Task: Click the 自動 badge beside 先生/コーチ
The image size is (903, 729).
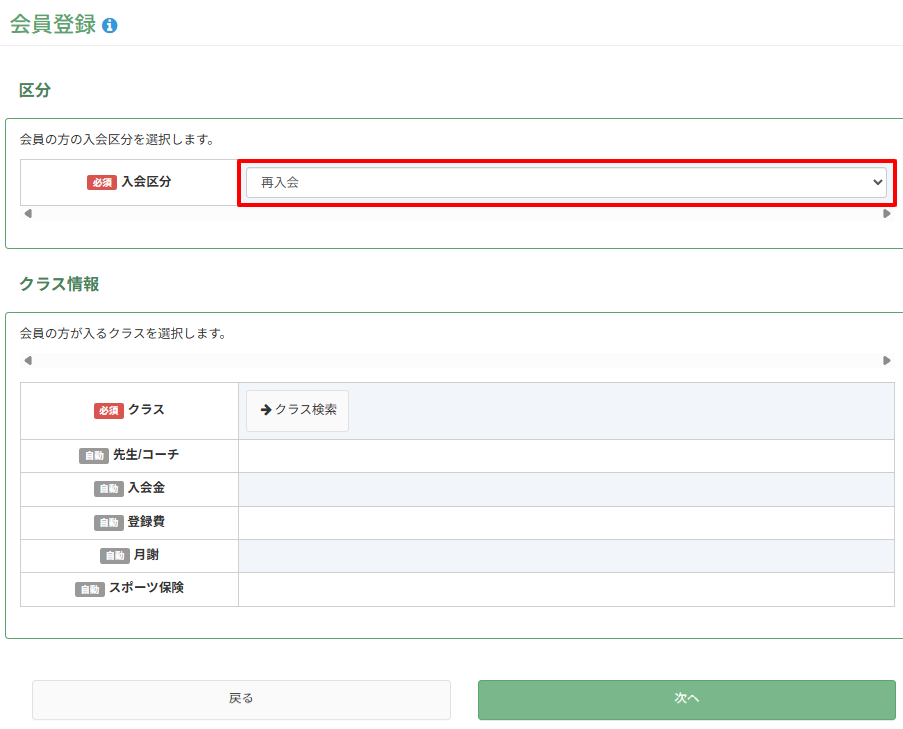Action: point(94,455)
